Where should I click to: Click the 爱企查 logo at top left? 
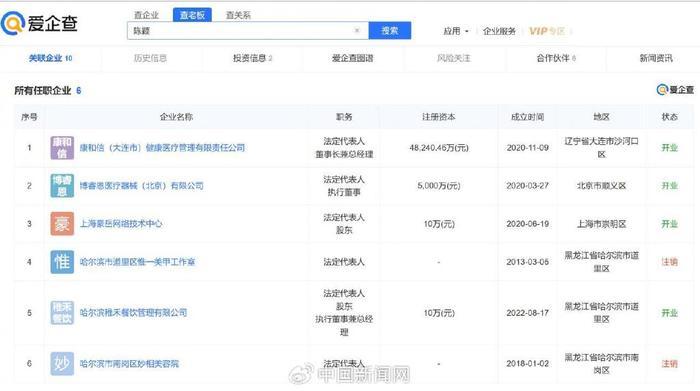pos(39,23)
